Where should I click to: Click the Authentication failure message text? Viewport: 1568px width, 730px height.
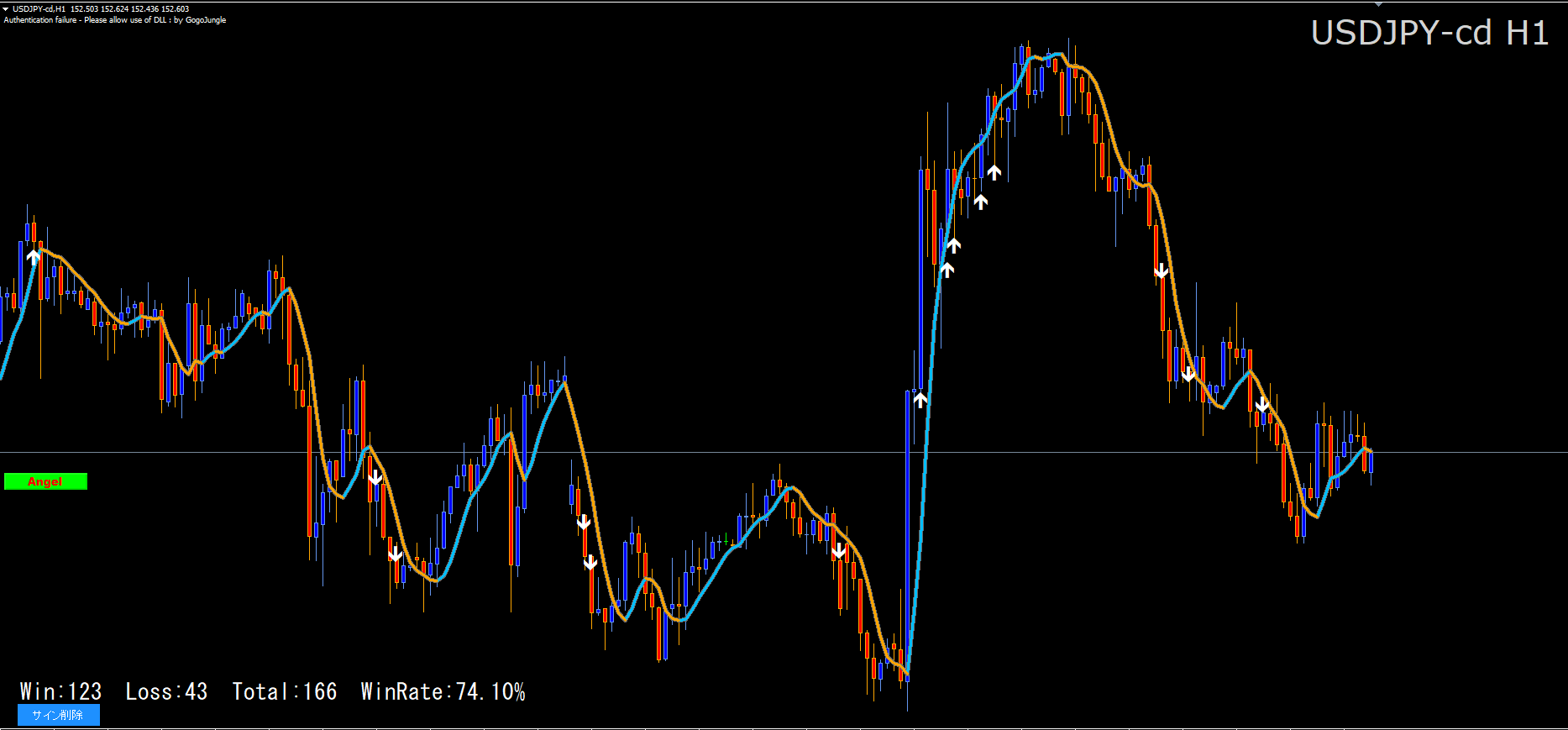click(115, 20)
